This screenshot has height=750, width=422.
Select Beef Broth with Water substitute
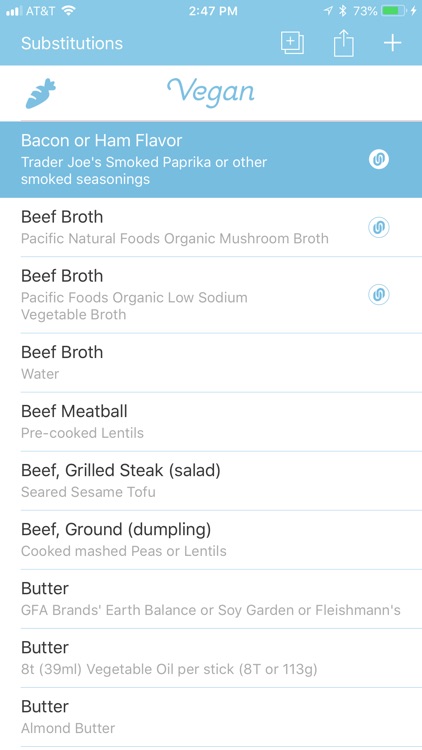[211, 363]
